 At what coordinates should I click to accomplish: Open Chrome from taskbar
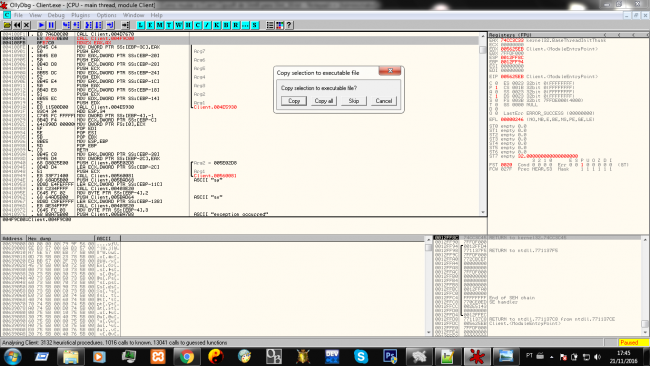[186, 356]
